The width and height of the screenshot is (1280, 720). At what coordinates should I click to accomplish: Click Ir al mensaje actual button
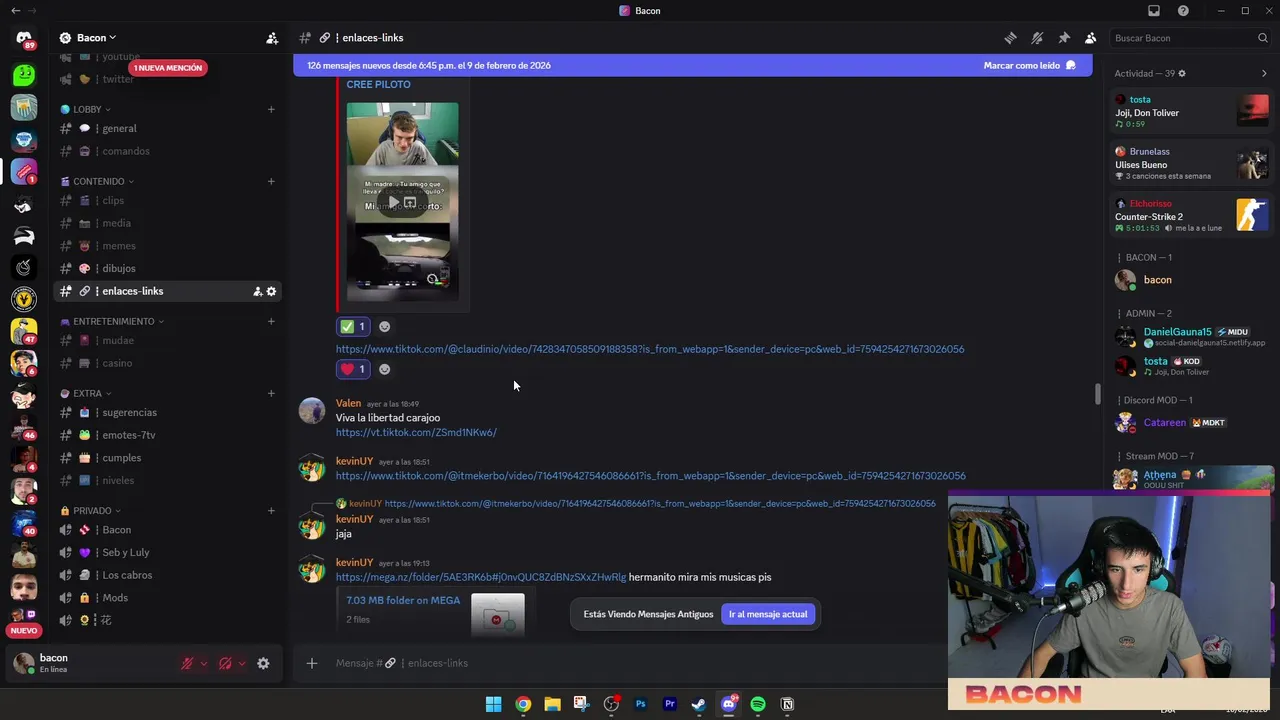pos(768,614)
